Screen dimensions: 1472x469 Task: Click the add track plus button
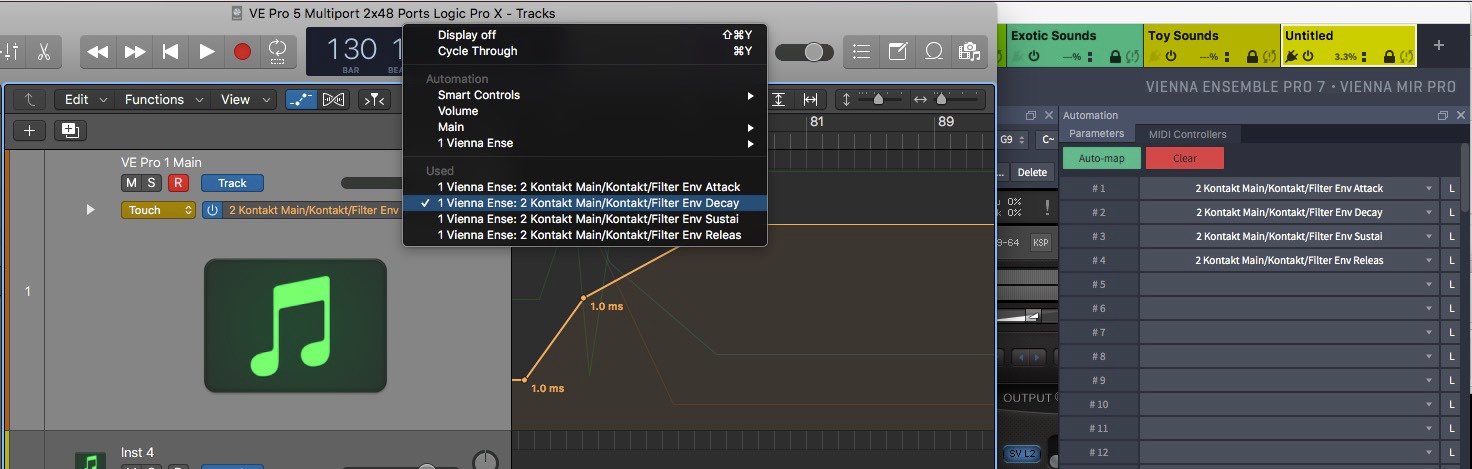click(x=29, y=130)
